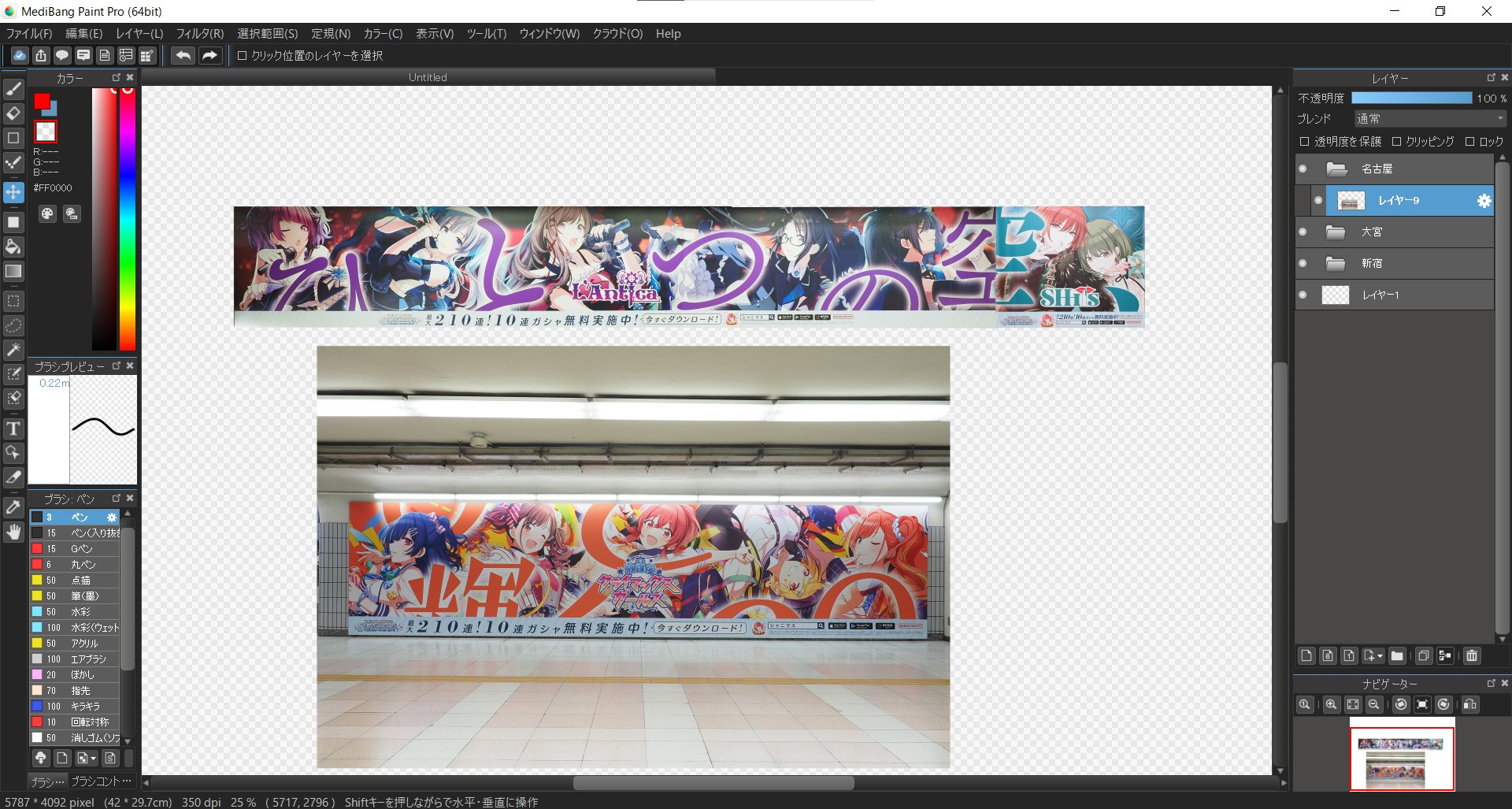The width and height of the screenshot is (1512, 809).
Task: Add a new layer folder
Action: [x=1397, y=656]
